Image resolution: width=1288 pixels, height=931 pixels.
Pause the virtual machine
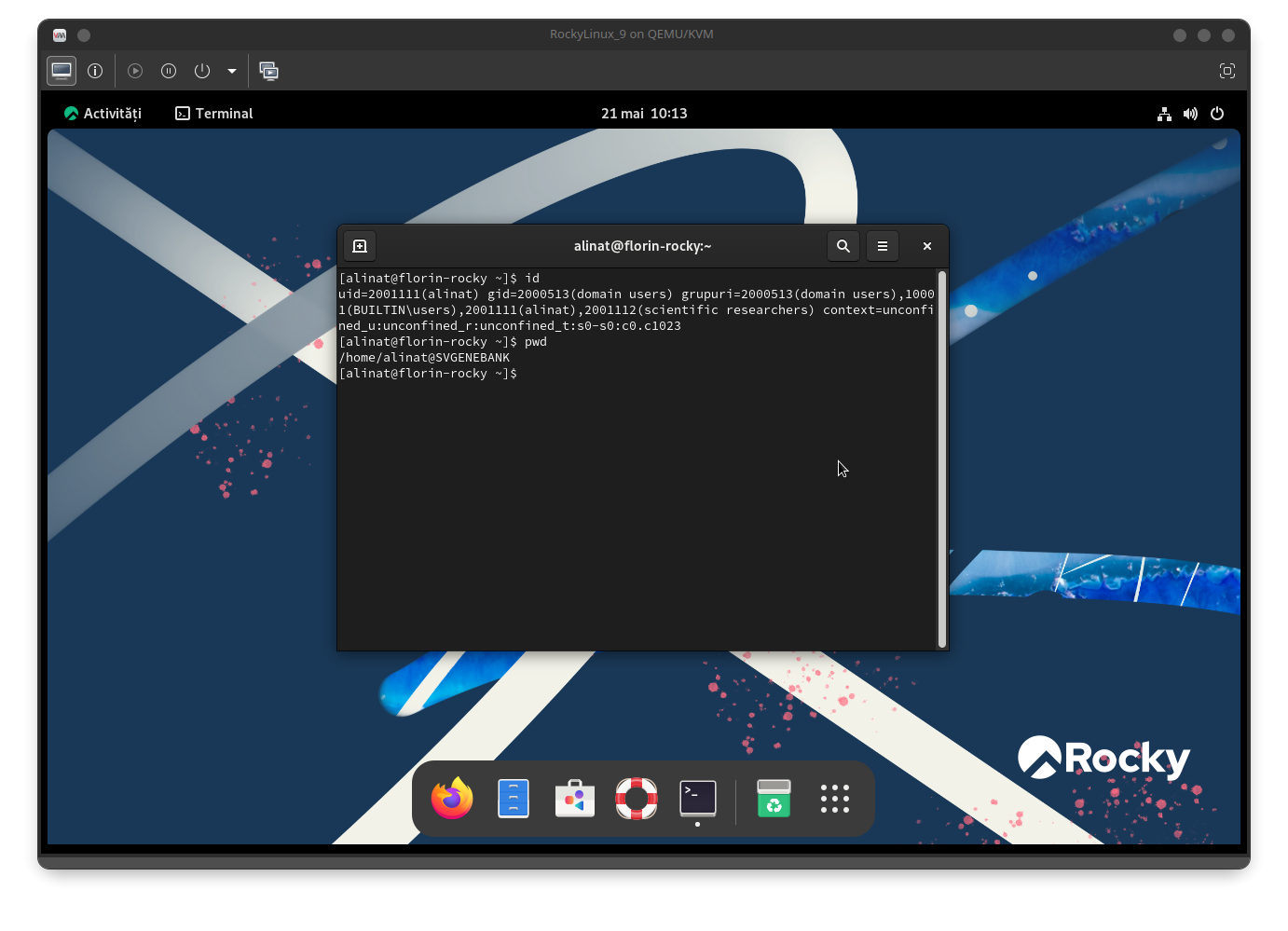169,71
